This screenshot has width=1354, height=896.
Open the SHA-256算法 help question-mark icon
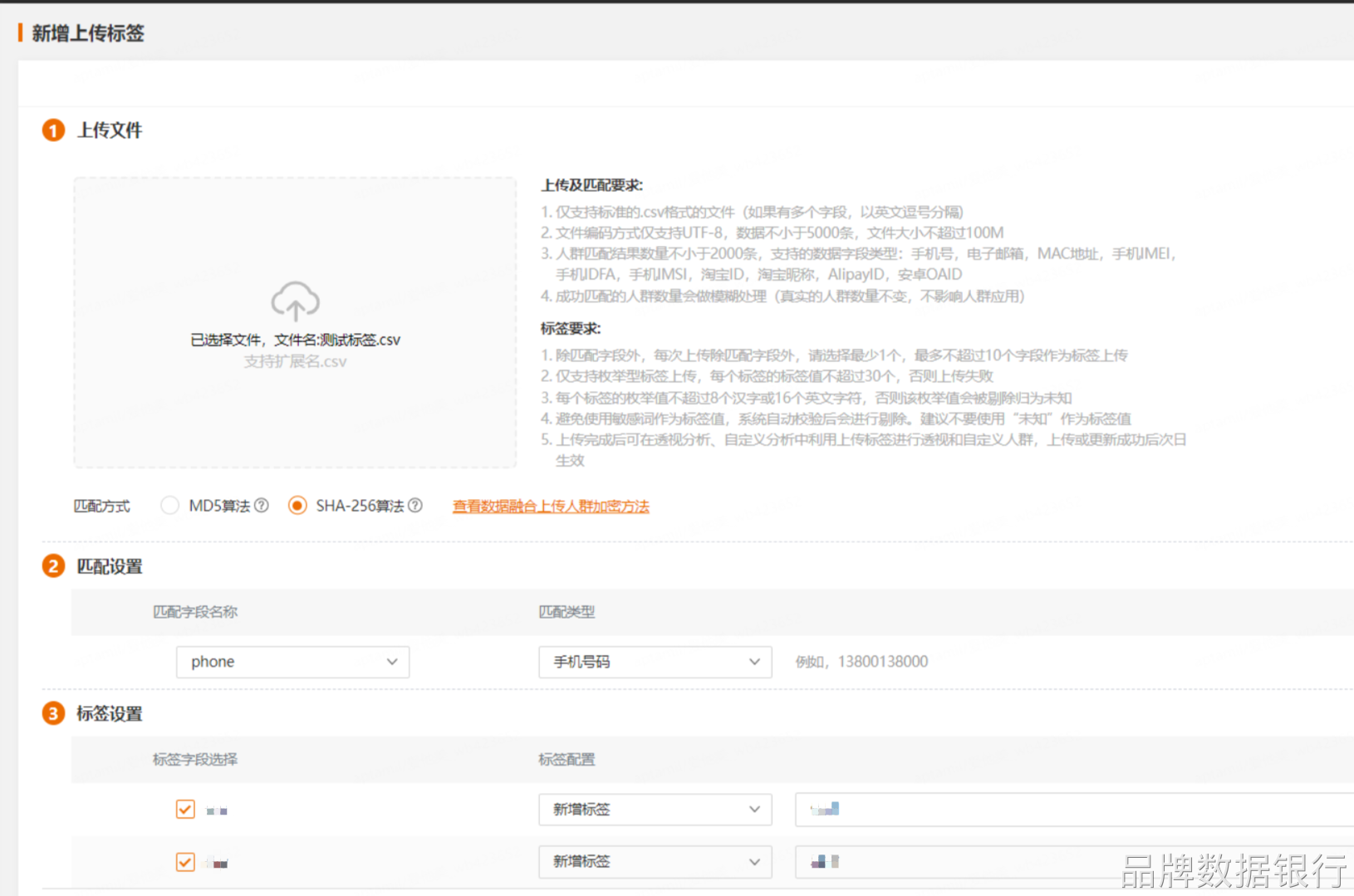(x=415, y=505)
